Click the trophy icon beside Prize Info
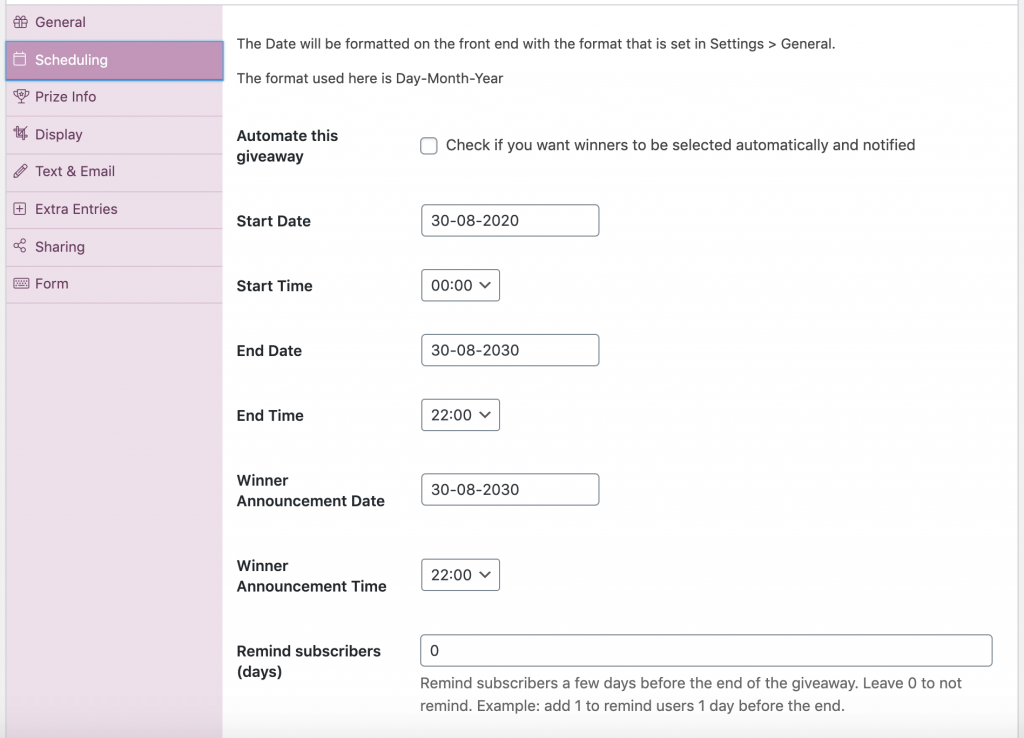 21,97
